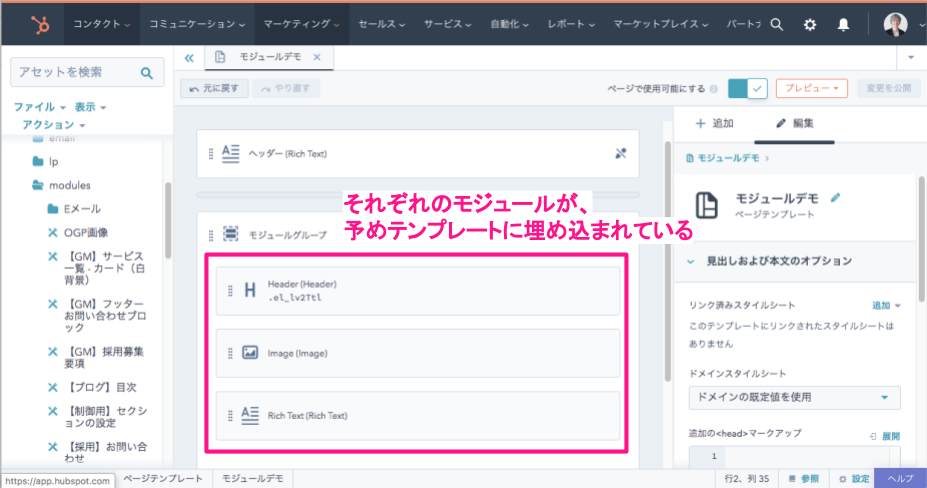This screenshot has width=927, height=488.
Task: Collapse the 見出しおよび本文のオプション section
Action: (x=691, y=261)
